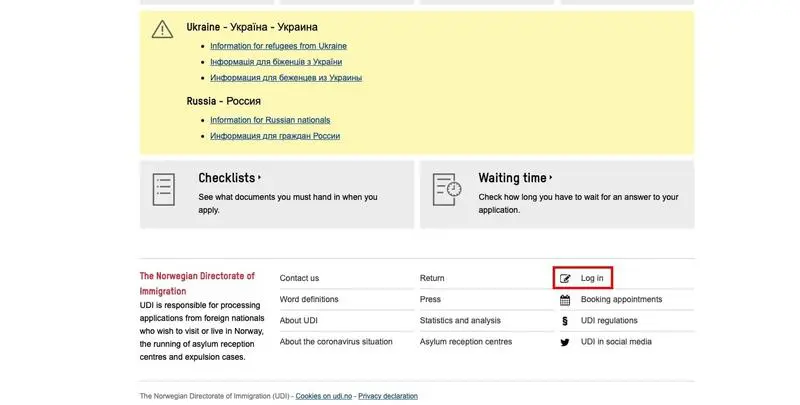800x405 pixels.
Task: Click the Booking appointments calendar icon
Action: click(x=565, y=300)
